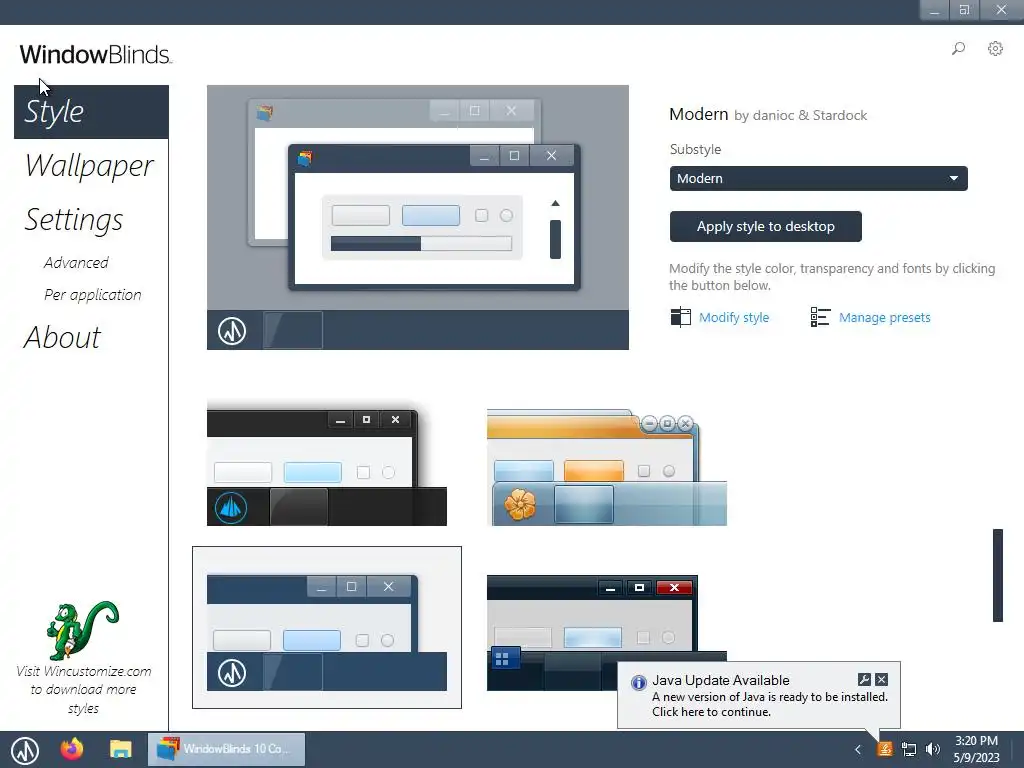This screenshot has width=1024, height=768.
Task: Expand the Substyle dropdown
Action: (x=818, y=178)
